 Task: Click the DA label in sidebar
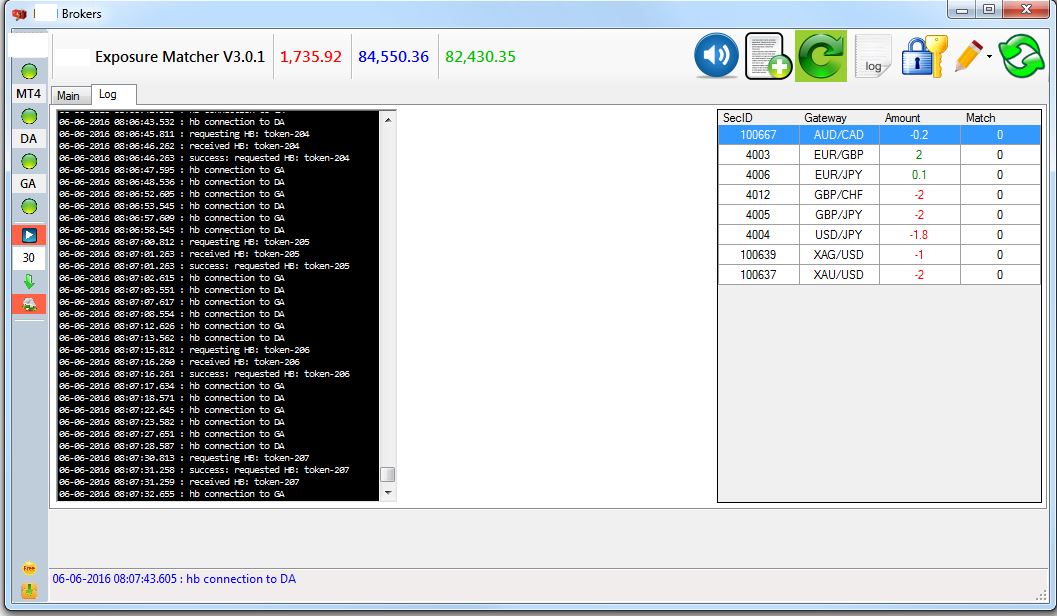28,138
